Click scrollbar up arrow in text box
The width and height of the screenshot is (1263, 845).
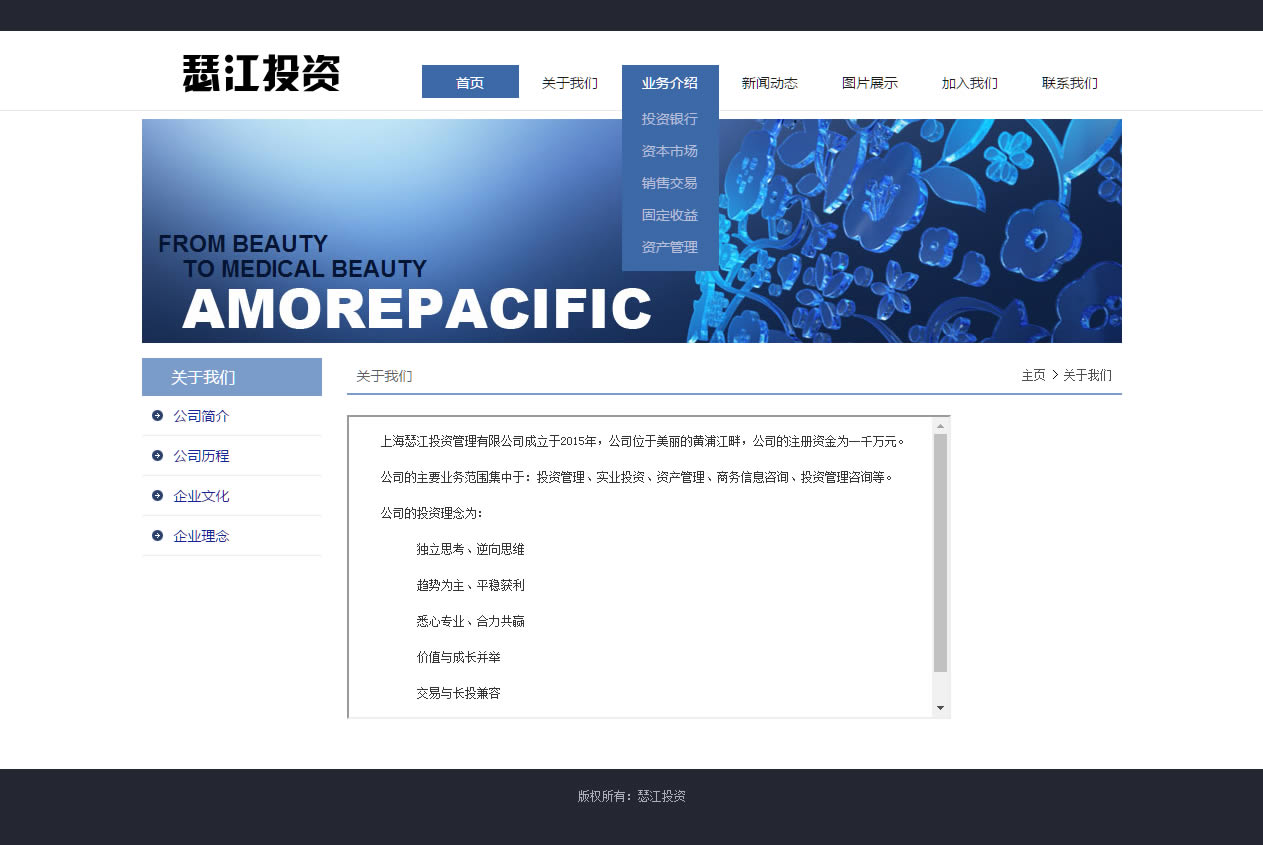[940, 426]
